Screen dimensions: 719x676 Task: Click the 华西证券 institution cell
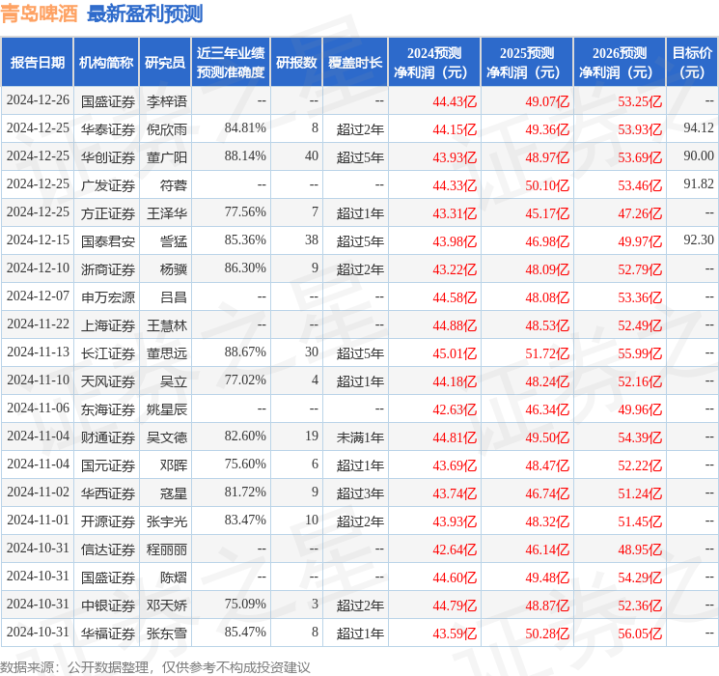(x=108, y=493)
